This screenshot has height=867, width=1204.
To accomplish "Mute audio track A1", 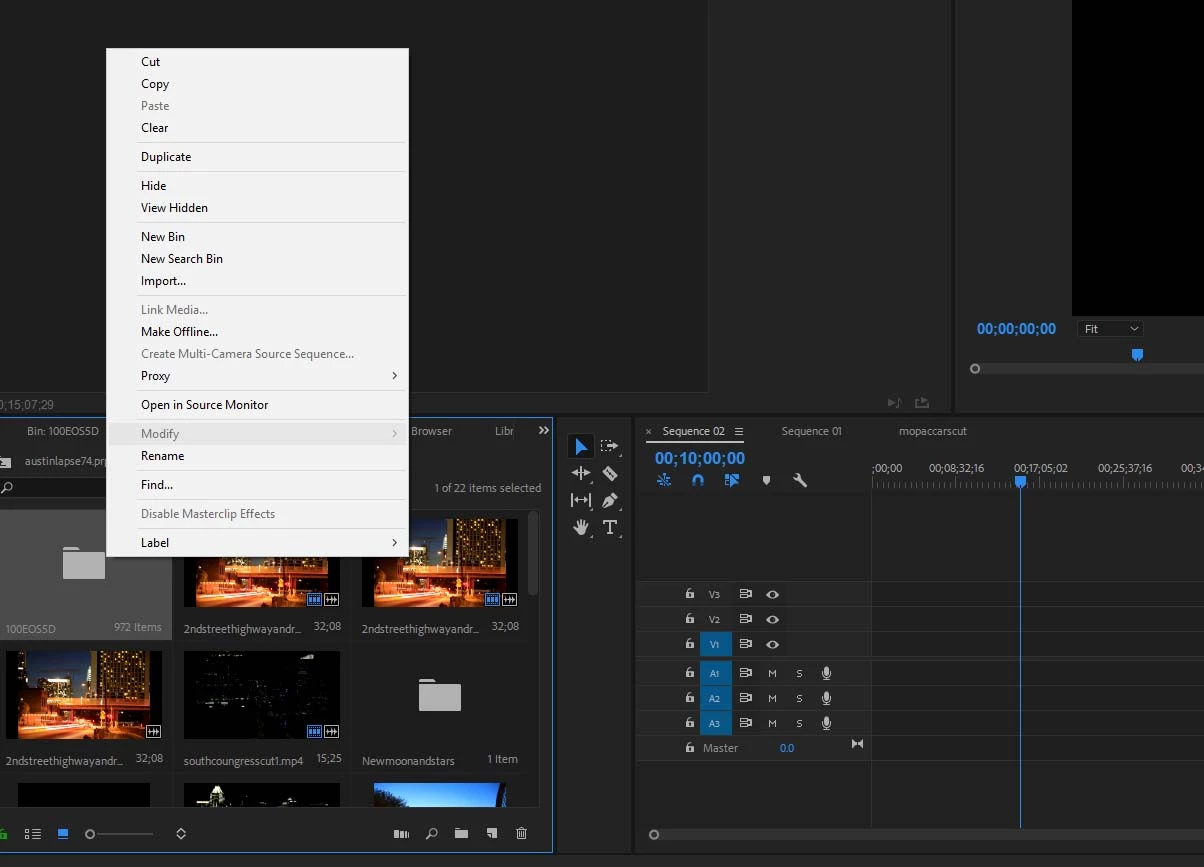I will (772, 673).
